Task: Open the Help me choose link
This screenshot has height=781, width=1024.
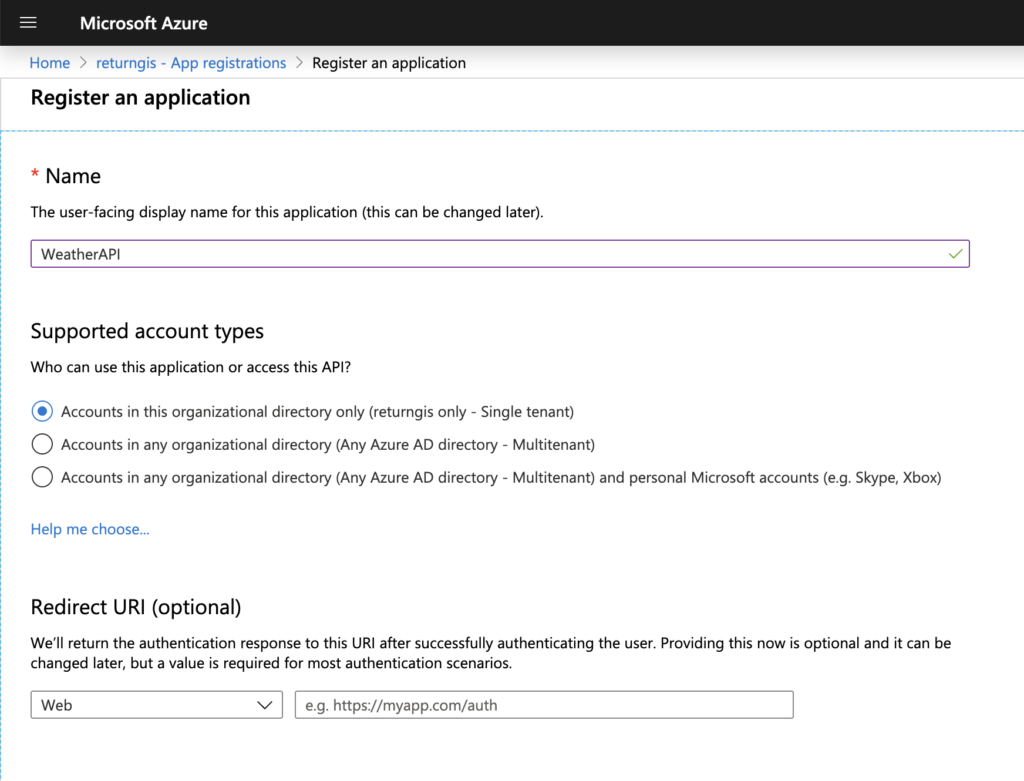Action: point(90,529)
